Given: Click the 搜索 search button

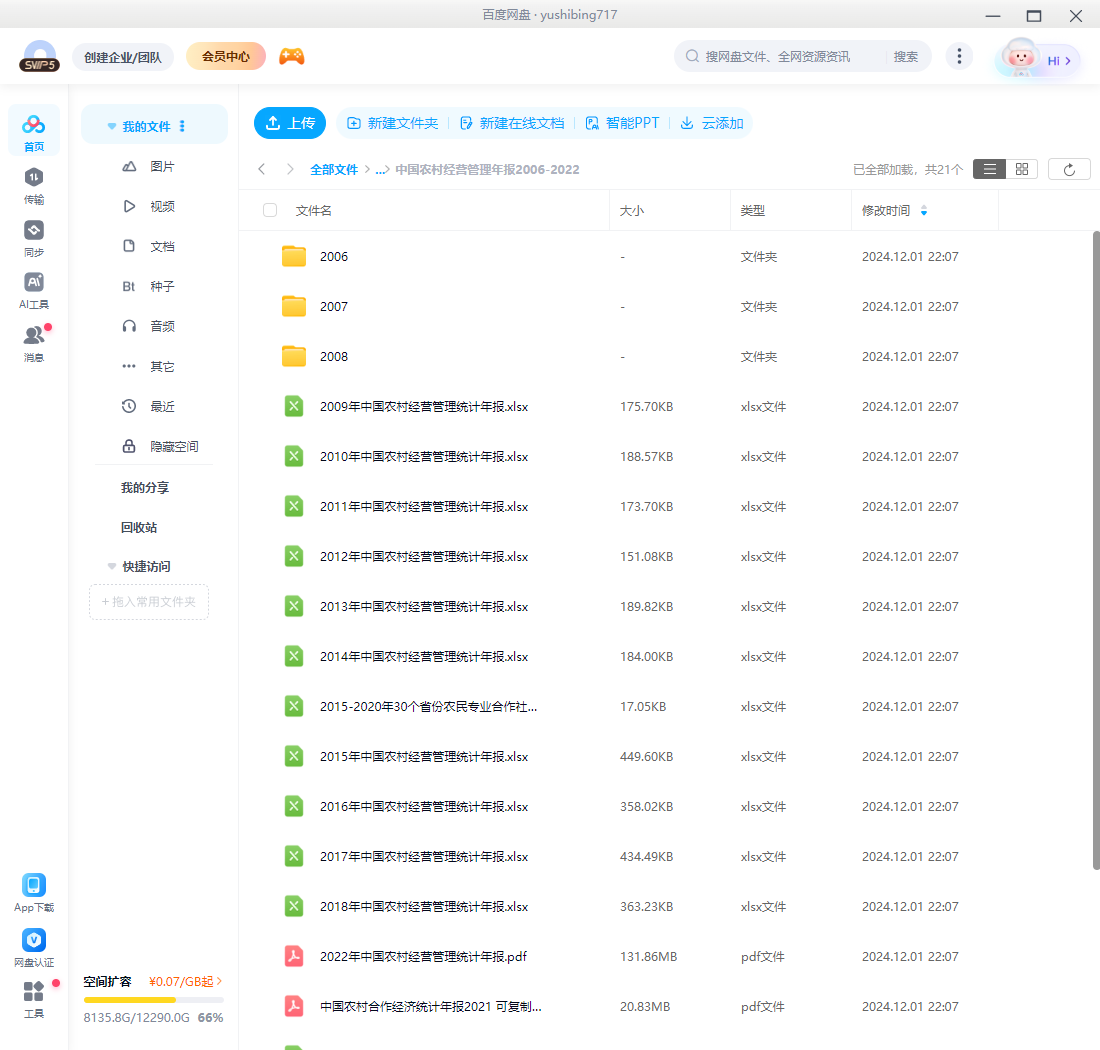Looking at the screenshot, I should point(906,57).
